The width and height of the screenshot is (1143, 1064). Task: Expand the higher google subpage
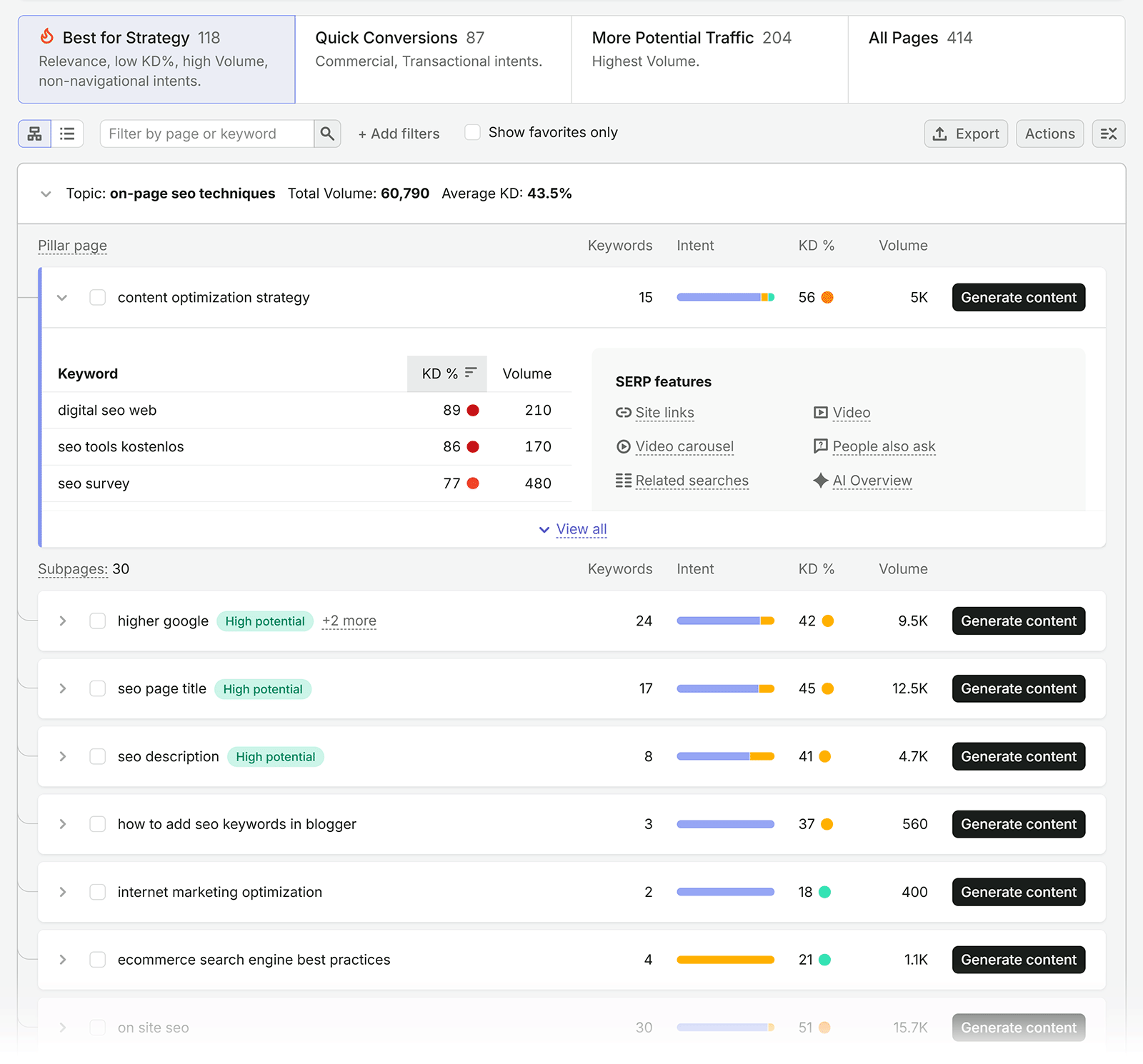[x=63, y=621]
